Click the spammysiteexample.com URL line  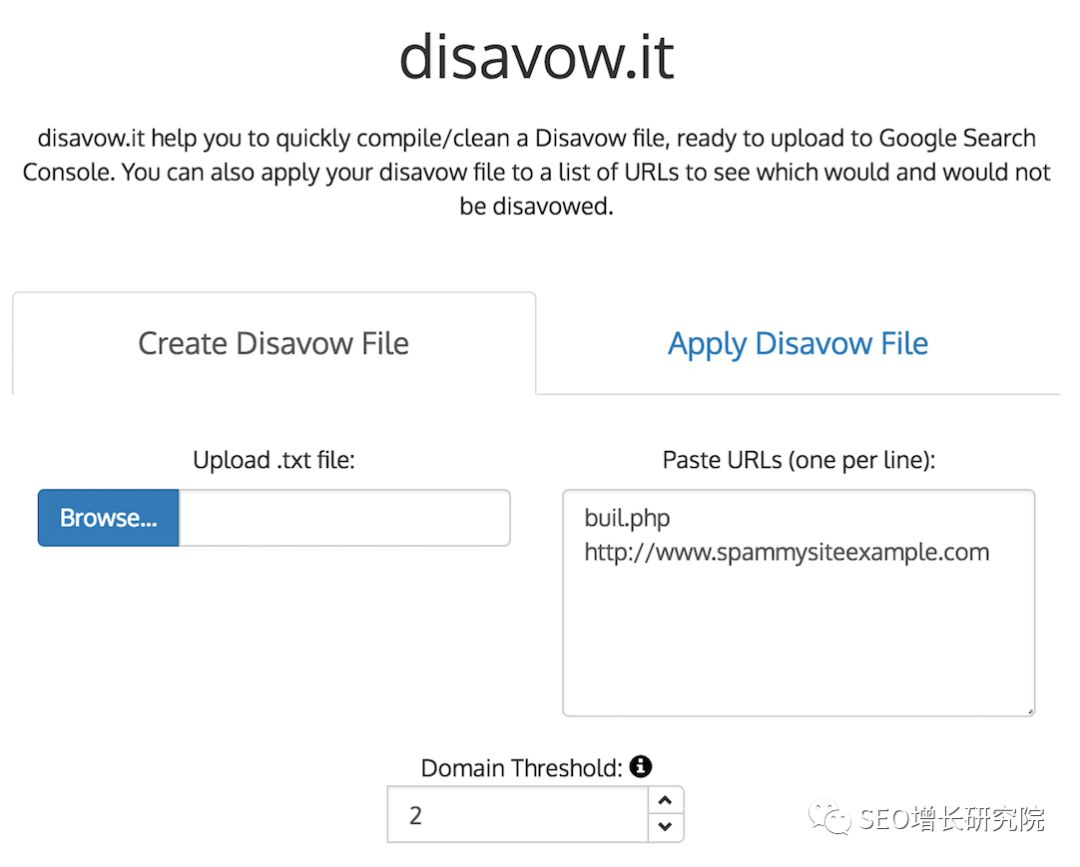tap(787, 552)
